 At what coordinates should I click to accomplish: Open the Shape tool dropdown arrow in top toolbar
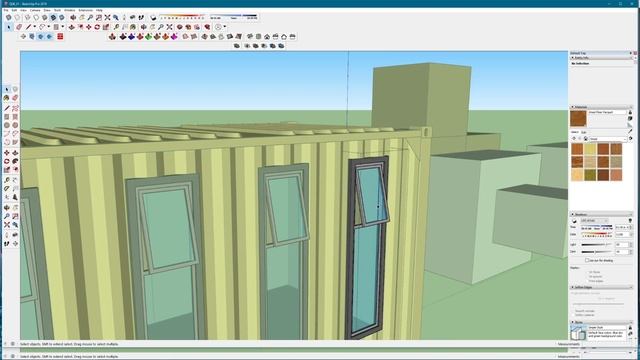pos(62,27)
